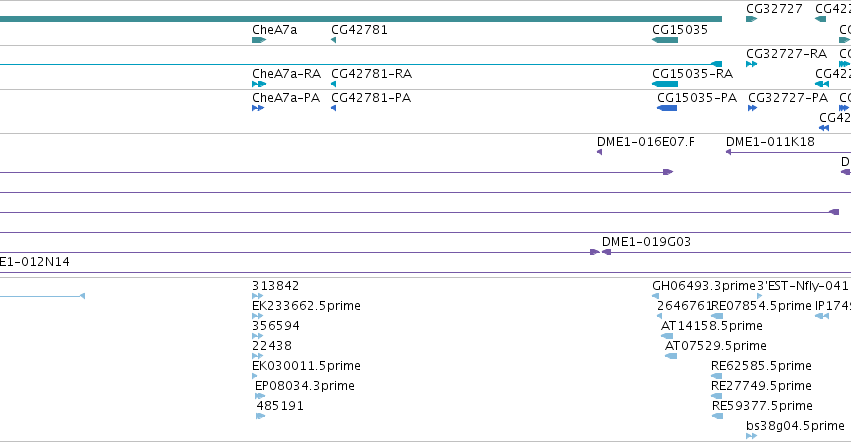851x442 pixels.
Task: Open the EK030011.5prime EST label
Action: 306,366
